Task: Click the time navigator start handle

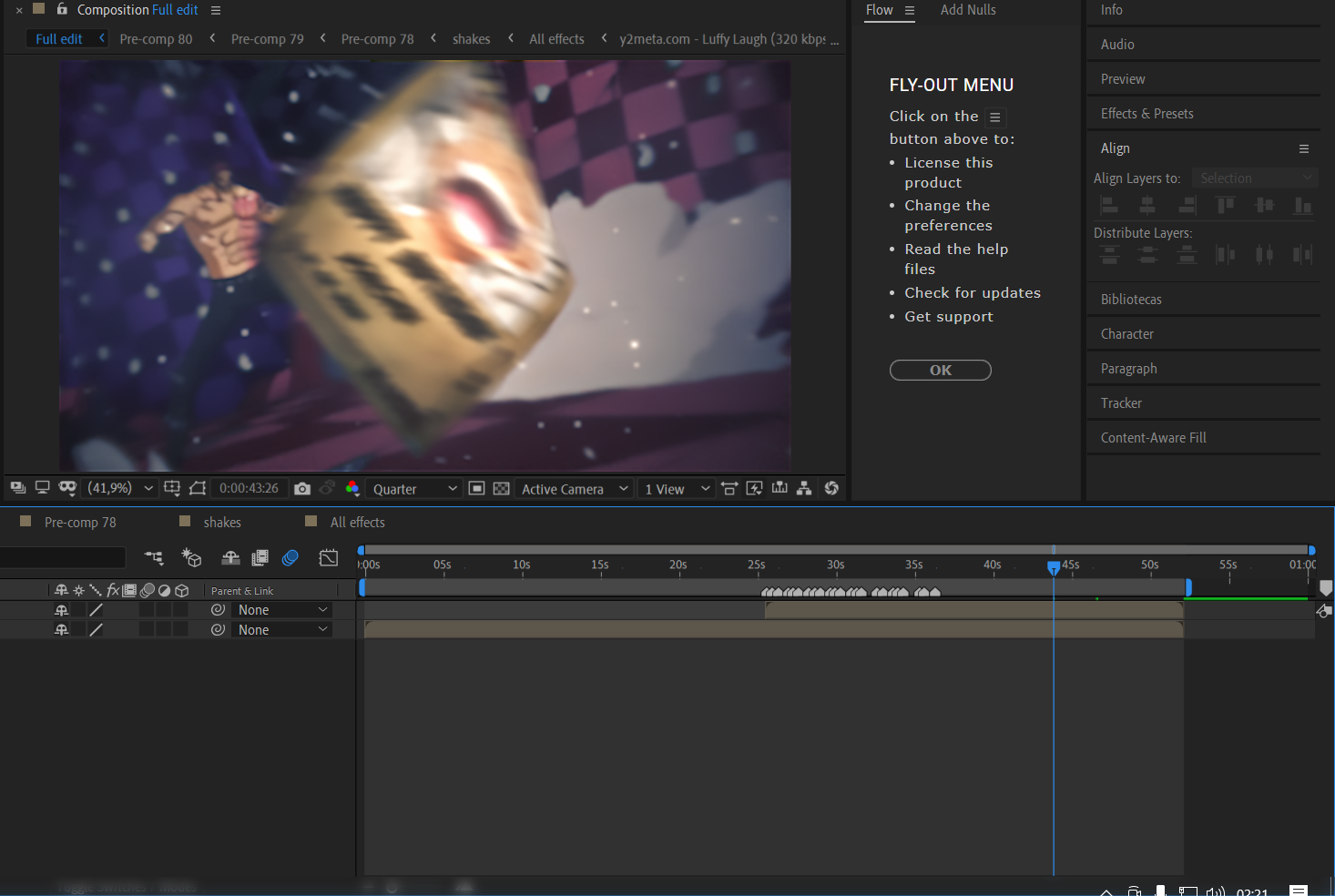Action: click(361, 550)
